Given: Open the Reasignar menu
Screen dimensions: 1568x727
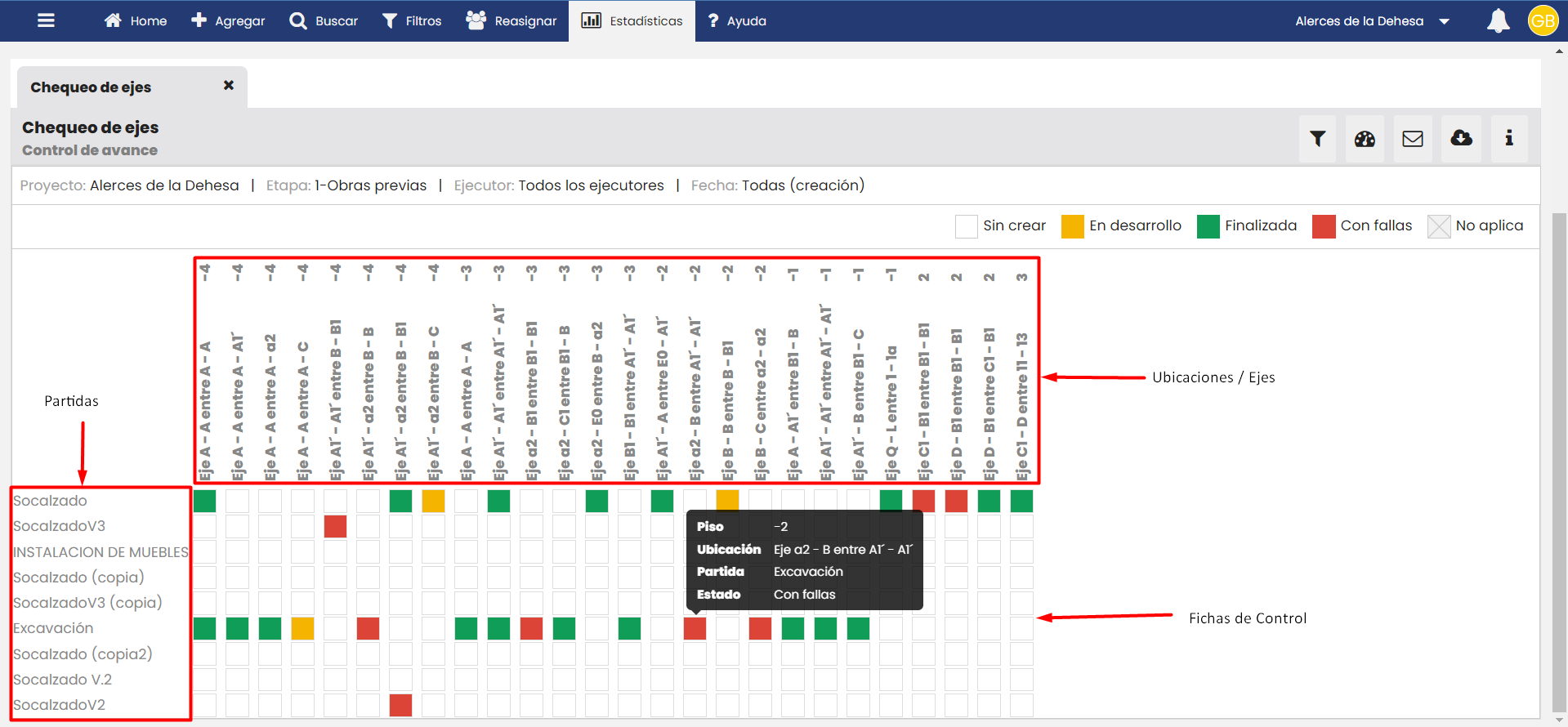Looking at the screenshot, I should click(511, 21).
